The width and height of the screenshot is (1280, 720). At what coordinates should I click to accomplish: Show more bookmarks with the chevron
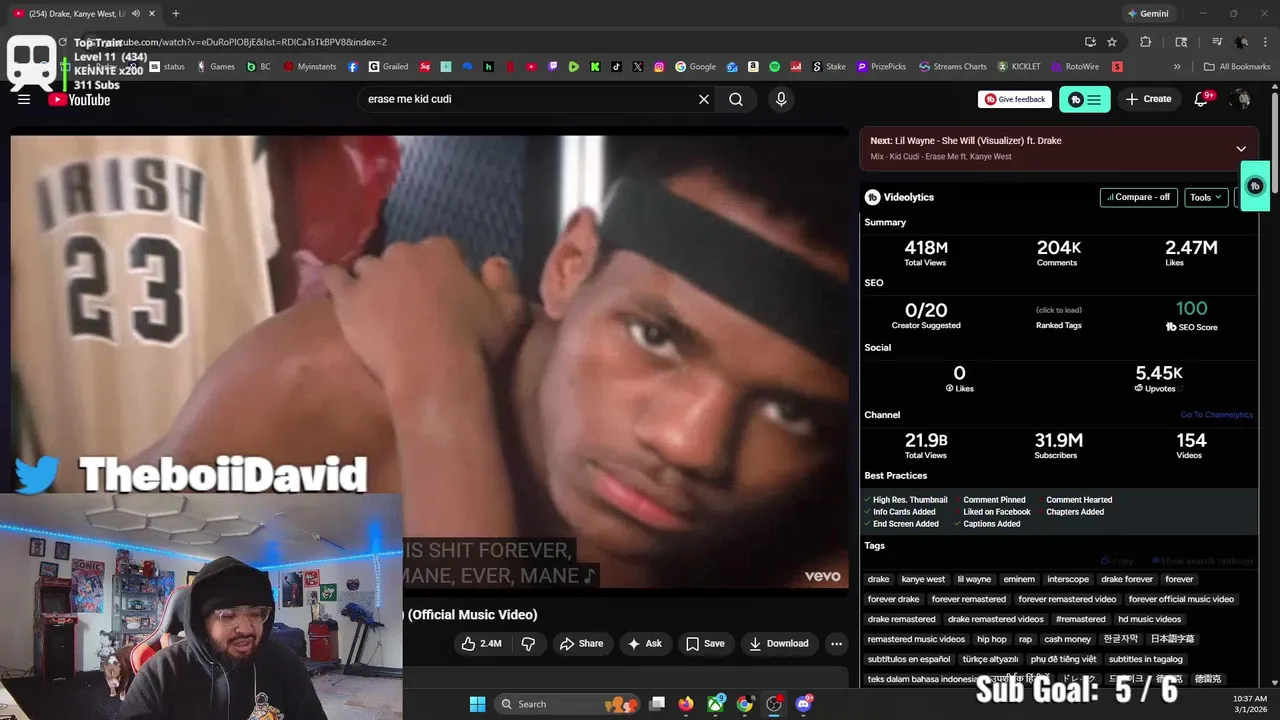click(x=1177, y=67)
